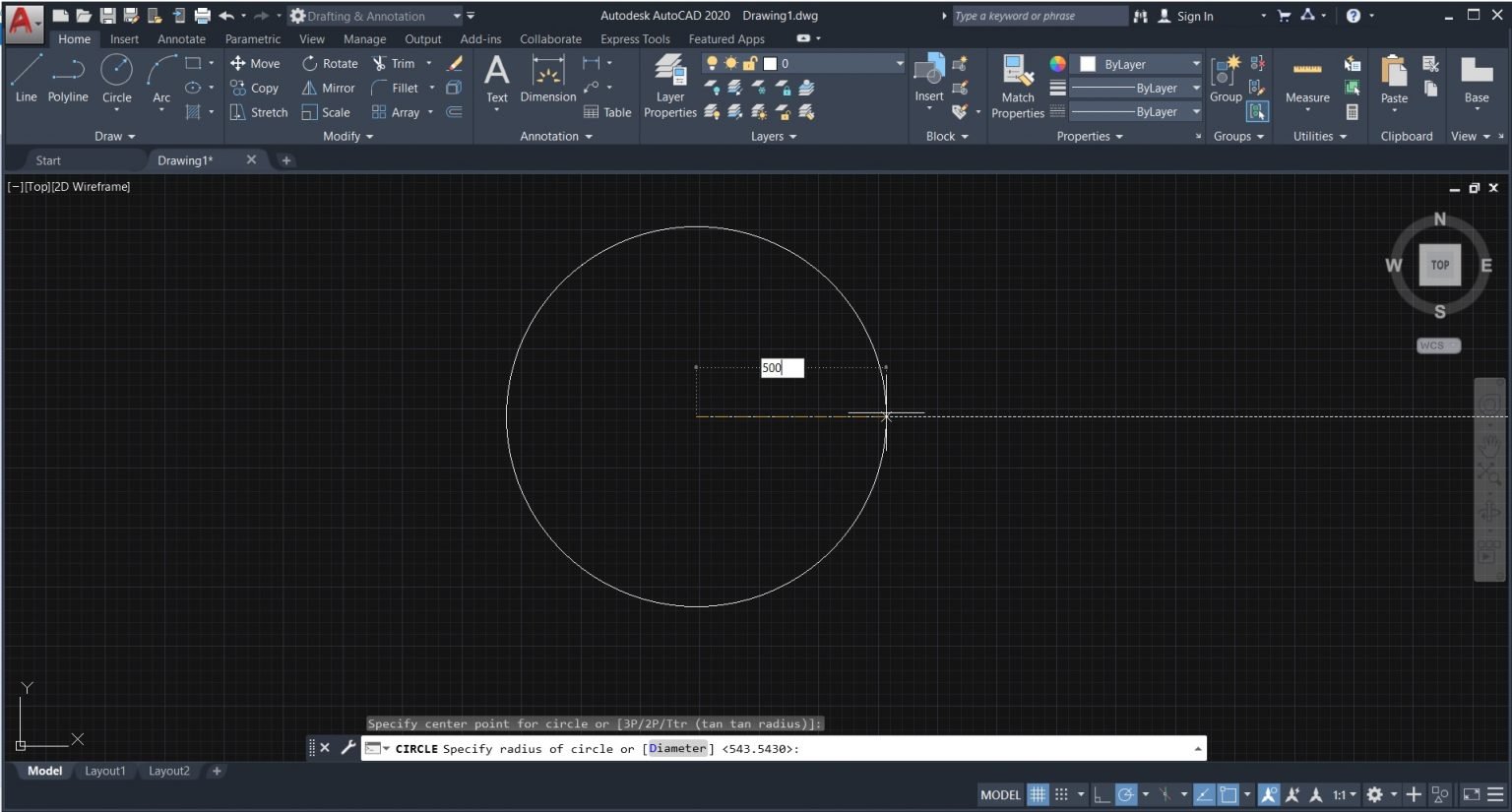The image size is (1512, 812).
Task: Expand the Draw panel
Action: coord(114,136)
